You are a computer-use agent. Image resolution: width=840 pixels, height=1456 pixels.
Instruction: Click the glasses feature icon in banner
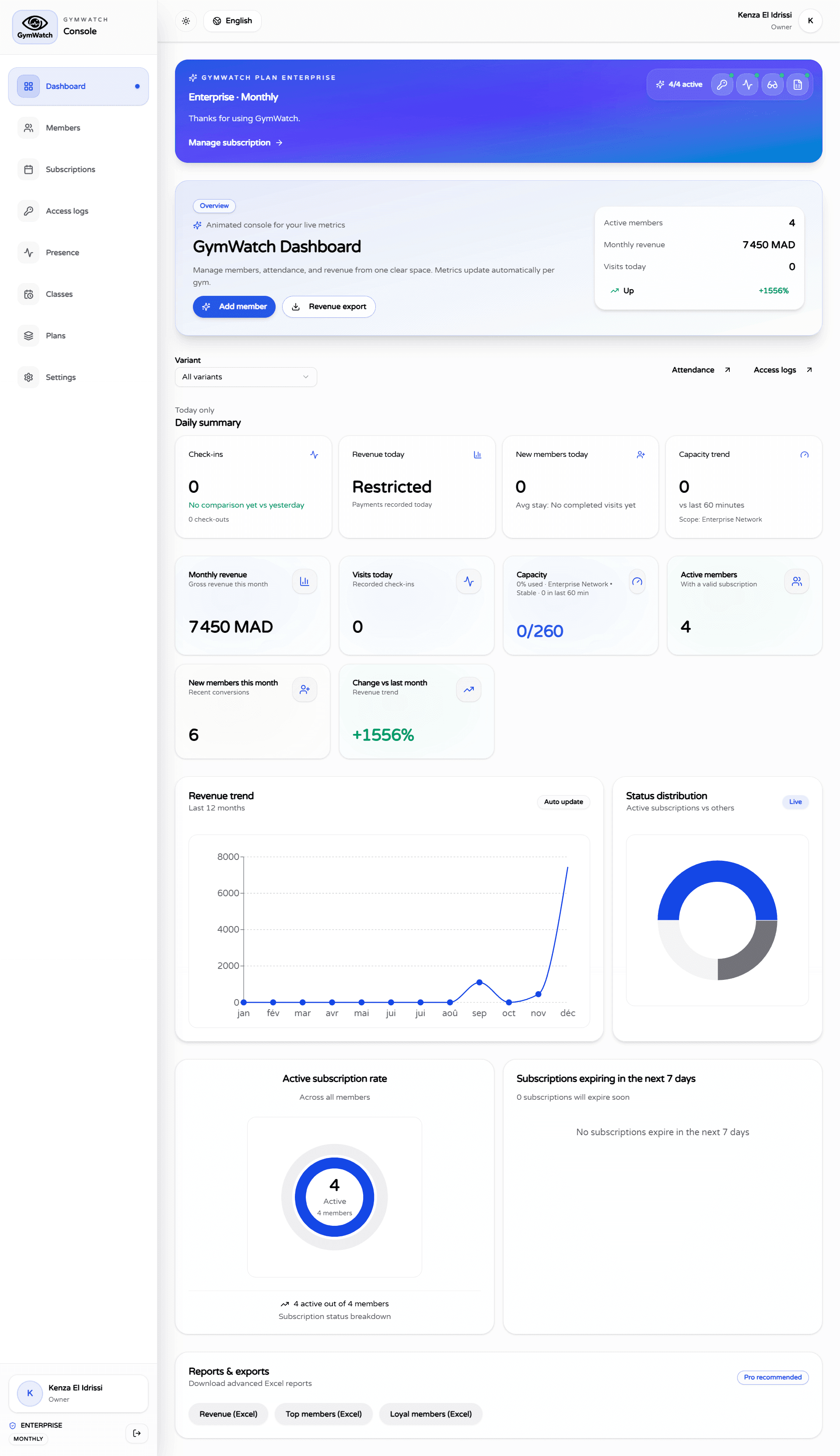(x=772, y=85)
